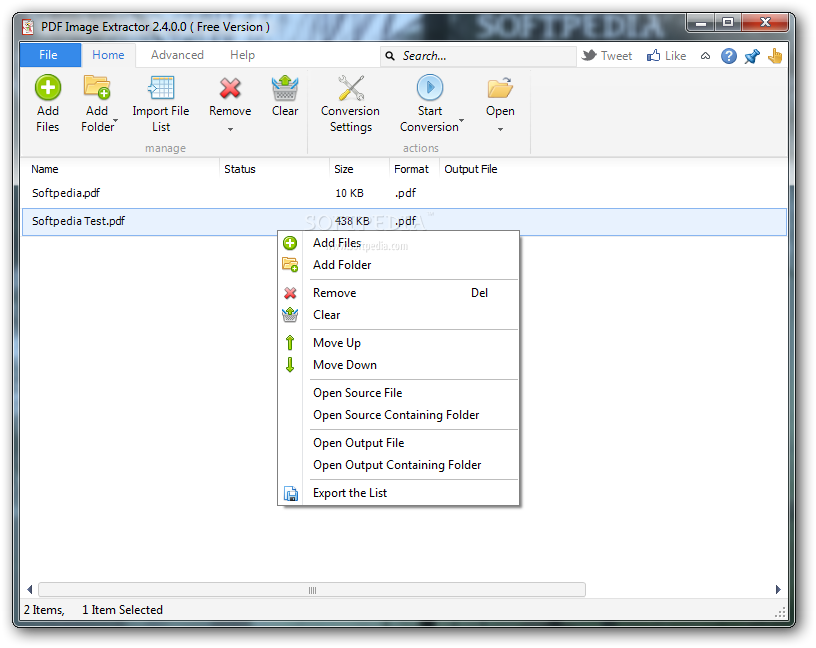Click the blue Help question mark icon
Viewport: 816px width, 648px height.
[x=729, y=56]
